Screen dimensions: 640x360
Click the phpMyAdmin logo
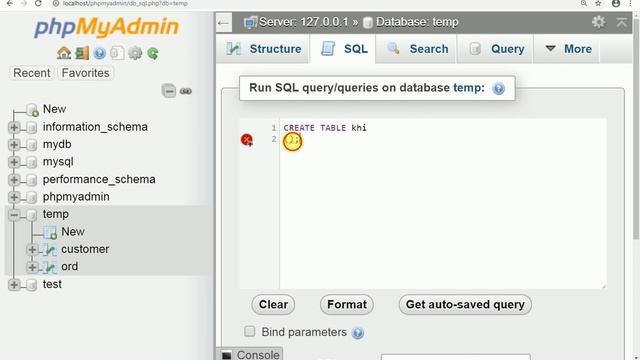point(107,27)
